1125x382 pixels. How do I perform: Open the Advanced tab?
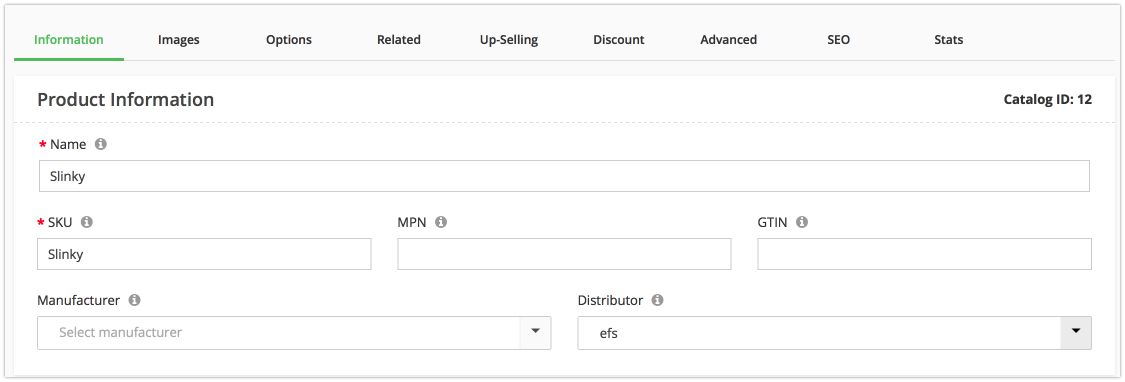point(728,39)
